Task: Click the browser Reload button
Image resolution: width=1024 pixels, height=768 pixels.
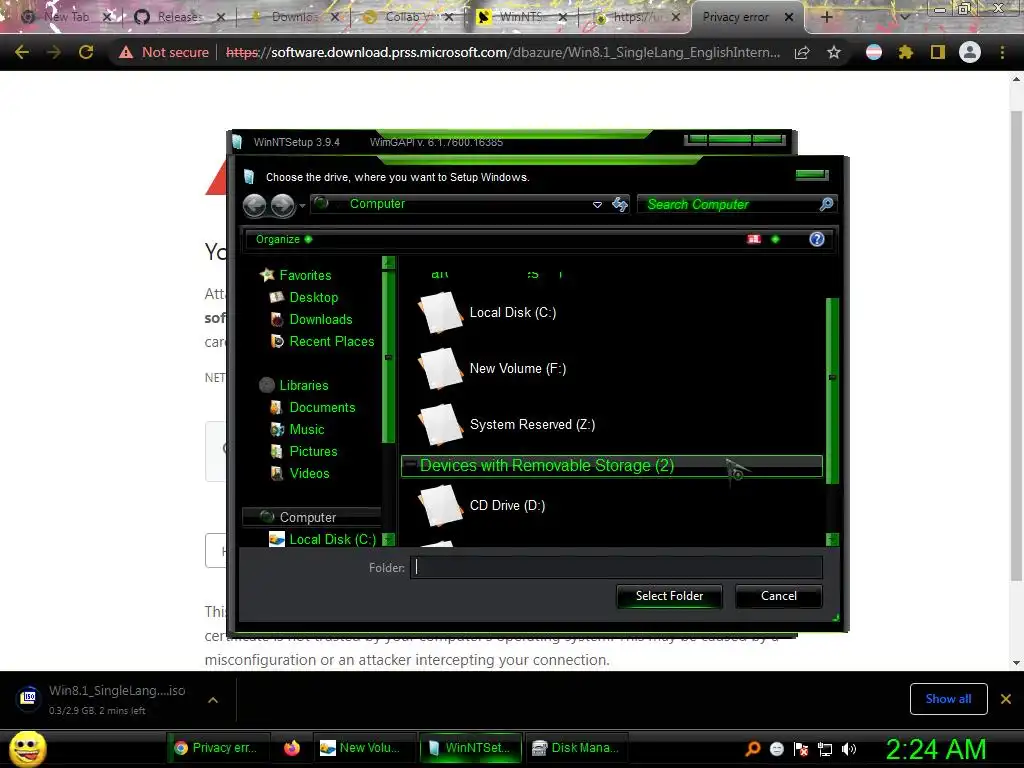Action: 86,52
